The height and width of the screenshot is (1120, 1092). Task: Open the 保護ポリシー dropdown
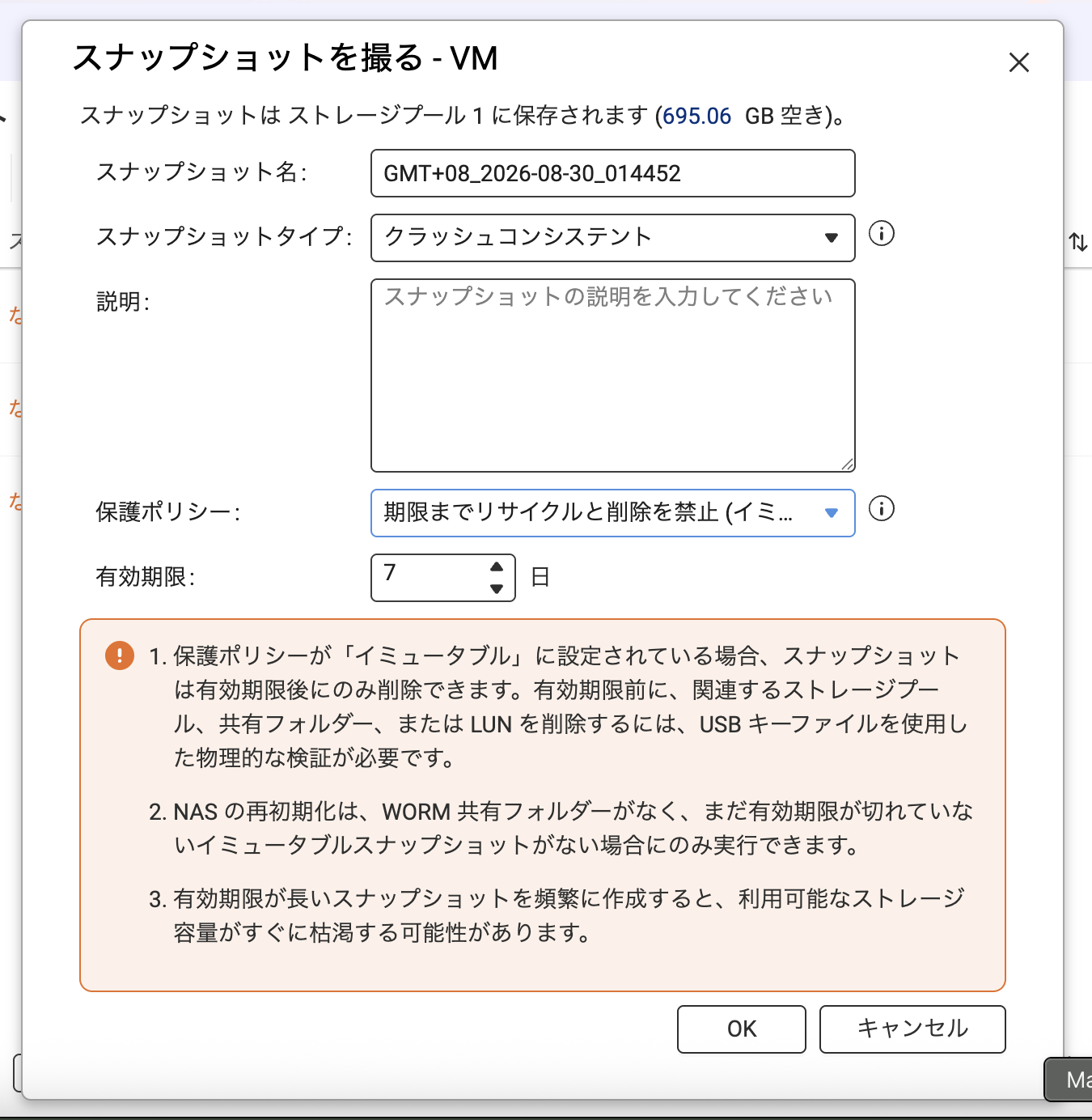pos(612,513)
